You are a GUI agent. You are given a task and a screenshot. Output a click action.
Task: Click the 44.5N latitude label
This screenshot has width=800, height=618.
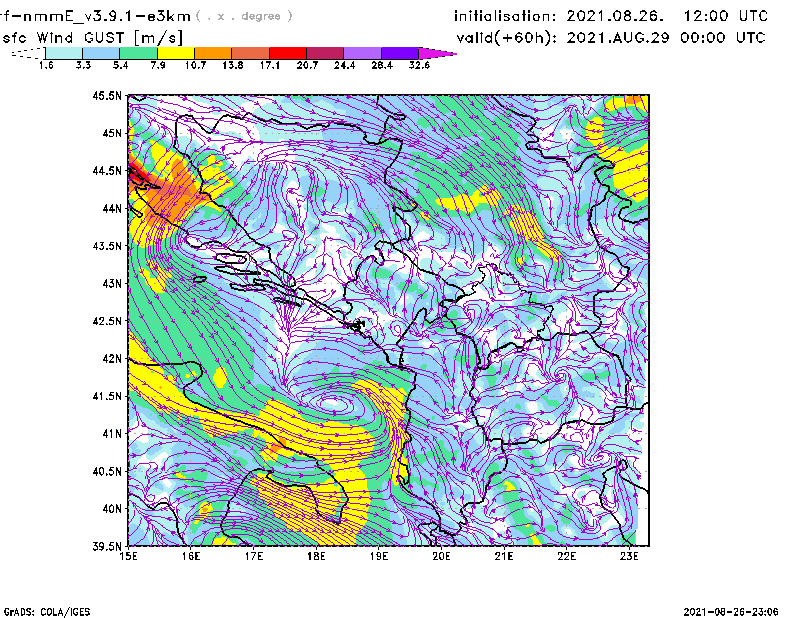coord(107,171)
